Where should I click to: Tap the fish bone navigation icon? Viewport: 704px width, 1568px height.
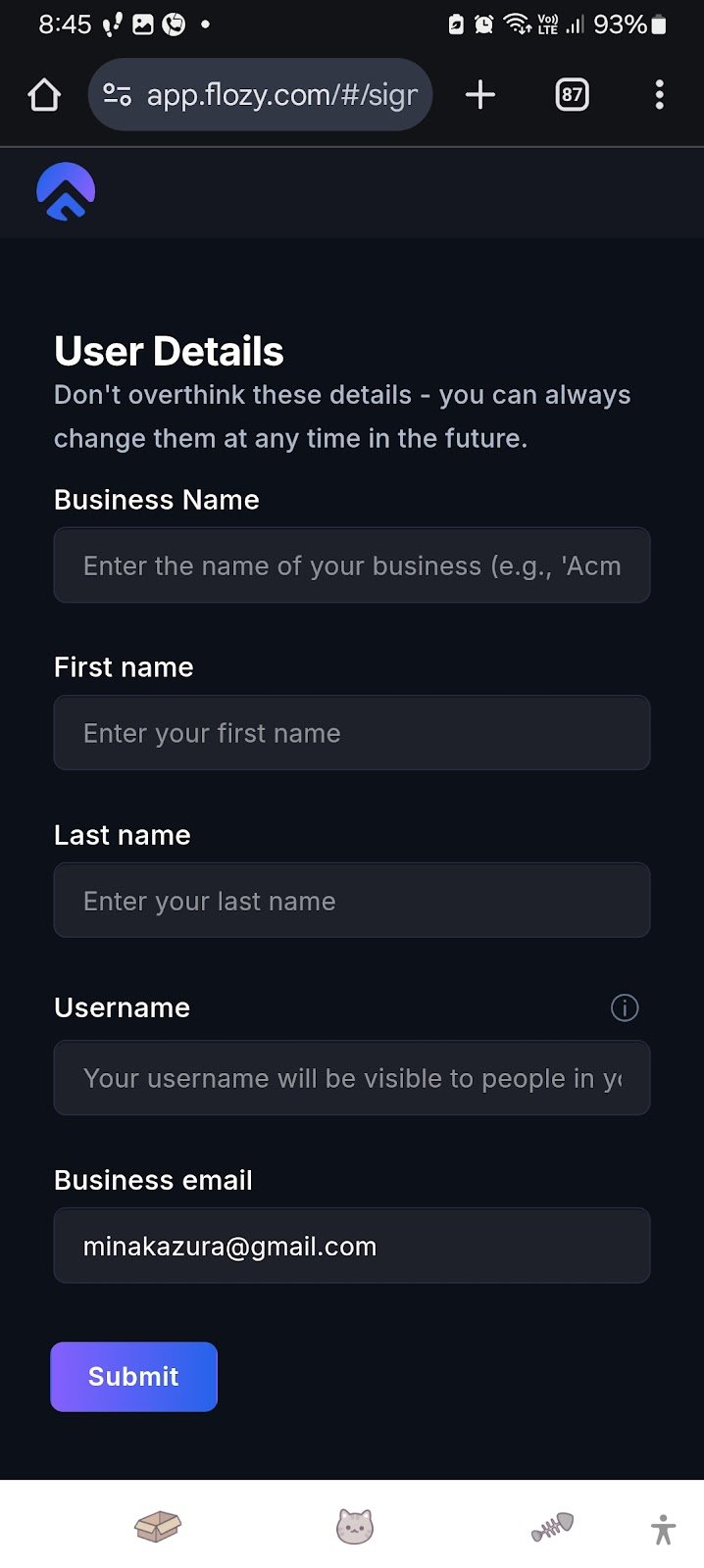pos(552,1526)
